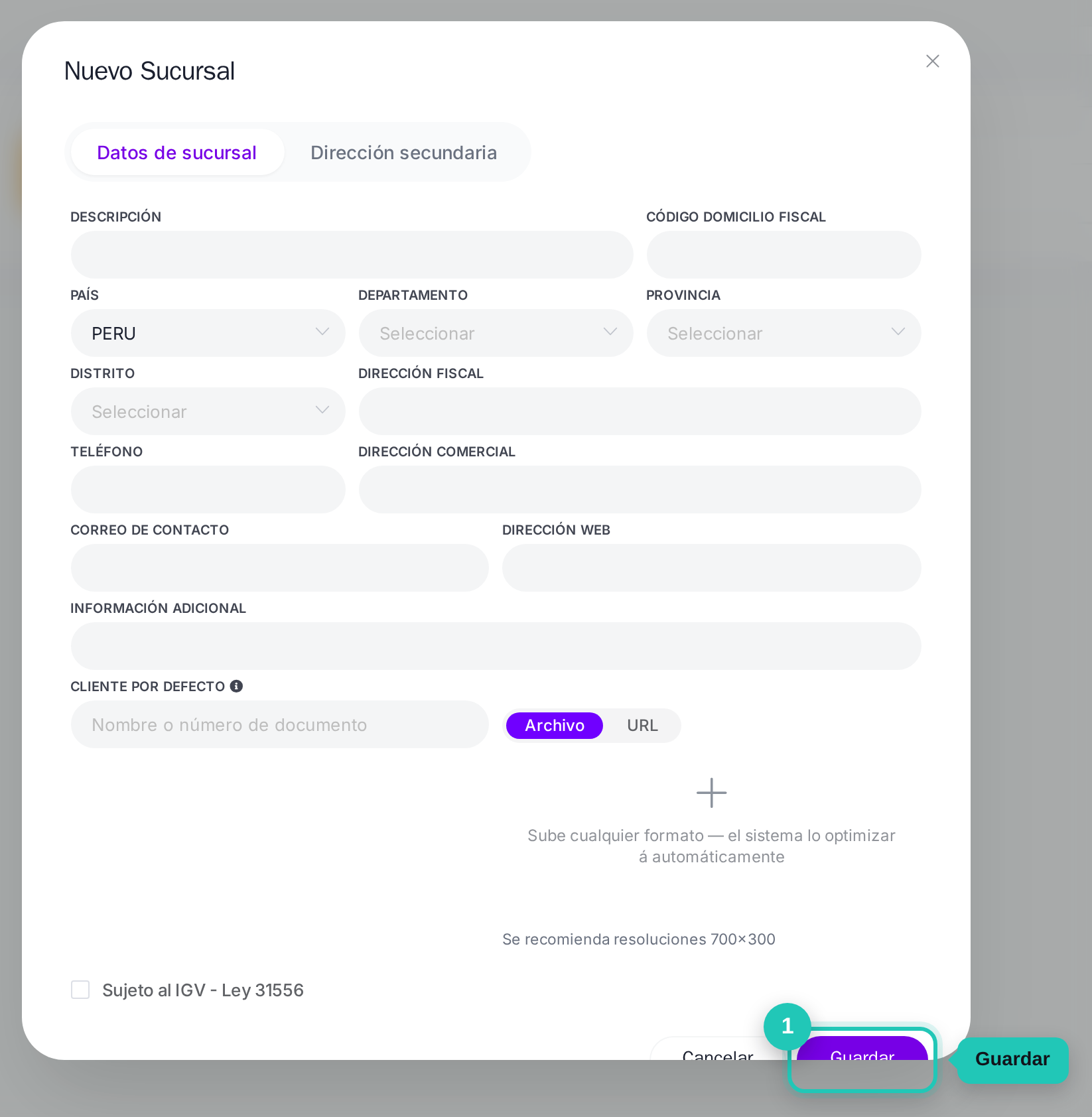
Task: Click the 'Sube cualquier formato' upload hint text
Action: pos(711,846)
